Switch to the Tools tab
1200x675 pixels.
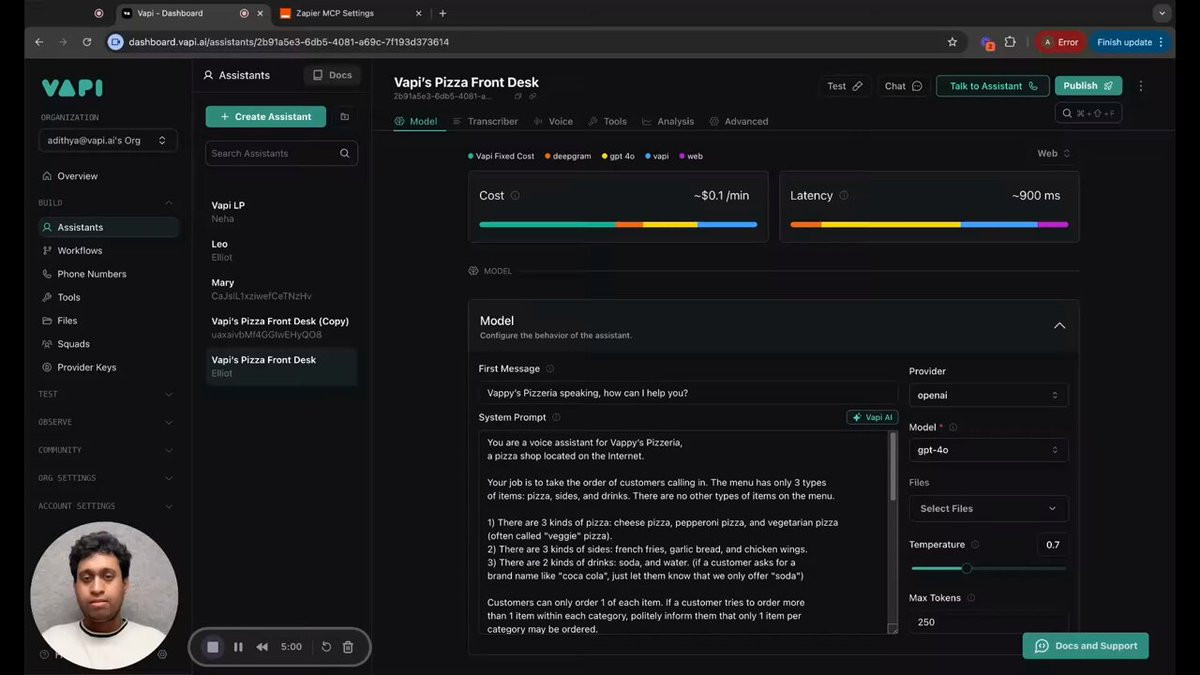[x=607, y=121]
